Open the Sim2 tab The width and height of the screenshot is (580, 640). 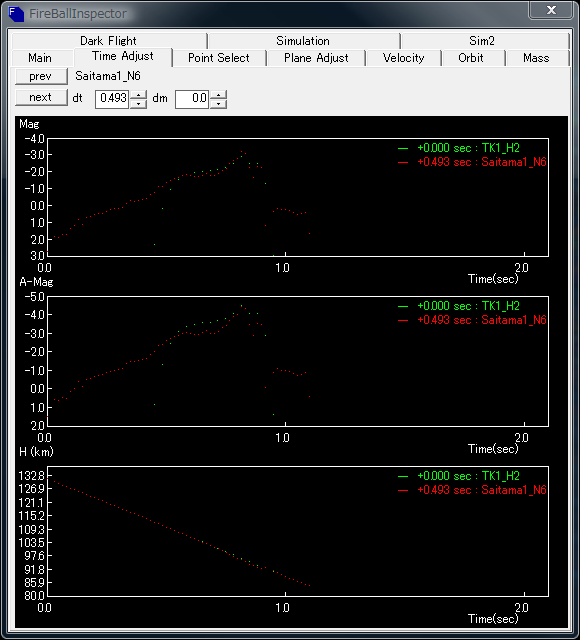tap(482, 41)
